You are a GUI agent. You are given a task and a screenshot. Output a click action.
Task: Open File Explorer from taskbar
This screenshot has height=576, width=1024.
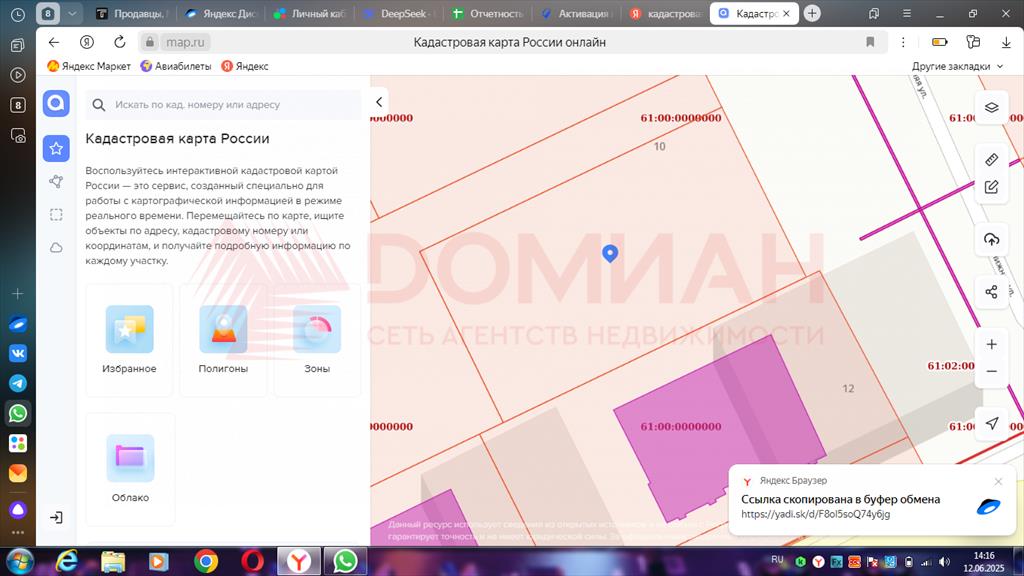point(112,562)
